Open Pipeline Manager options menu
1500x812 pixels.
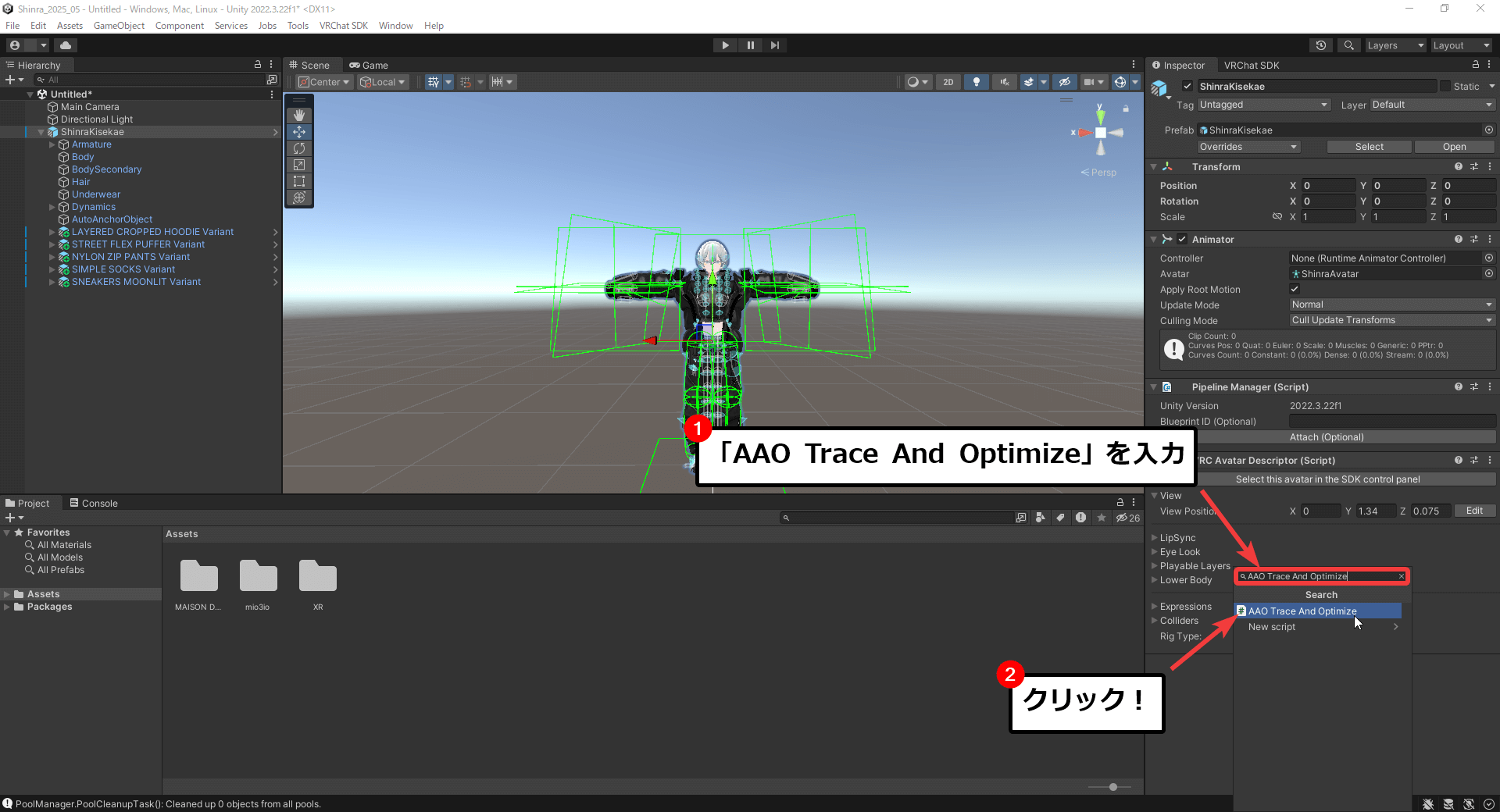1490,386
